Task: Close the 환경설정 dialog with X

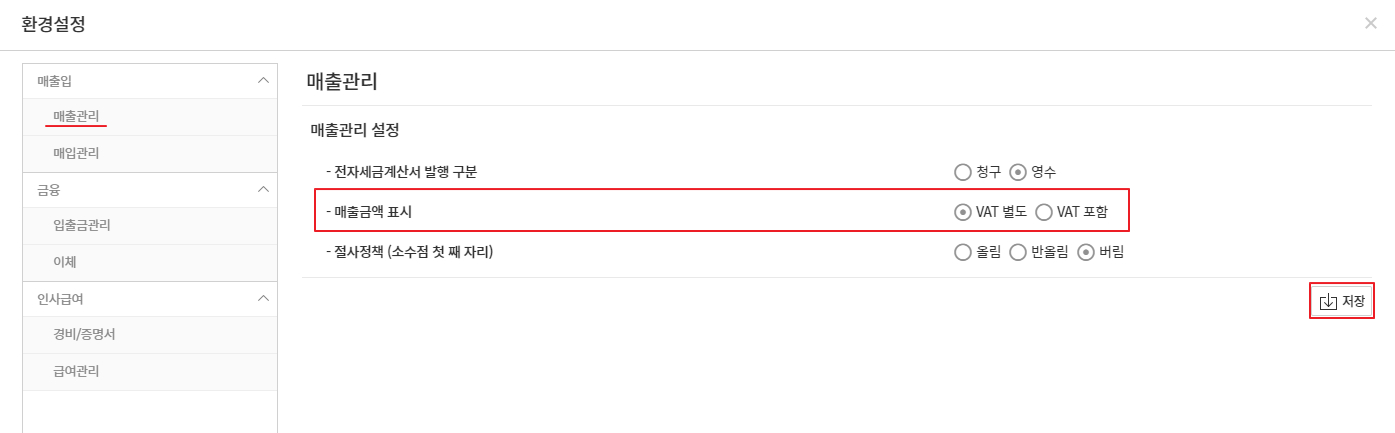Action: coord(1370,23)
